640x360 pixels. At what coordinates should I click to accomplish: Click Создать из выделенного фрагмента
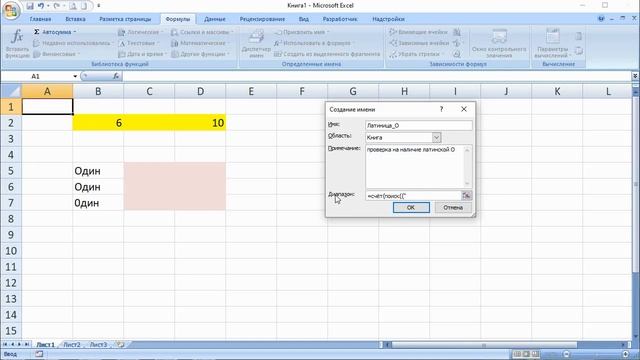coord(327,54)
